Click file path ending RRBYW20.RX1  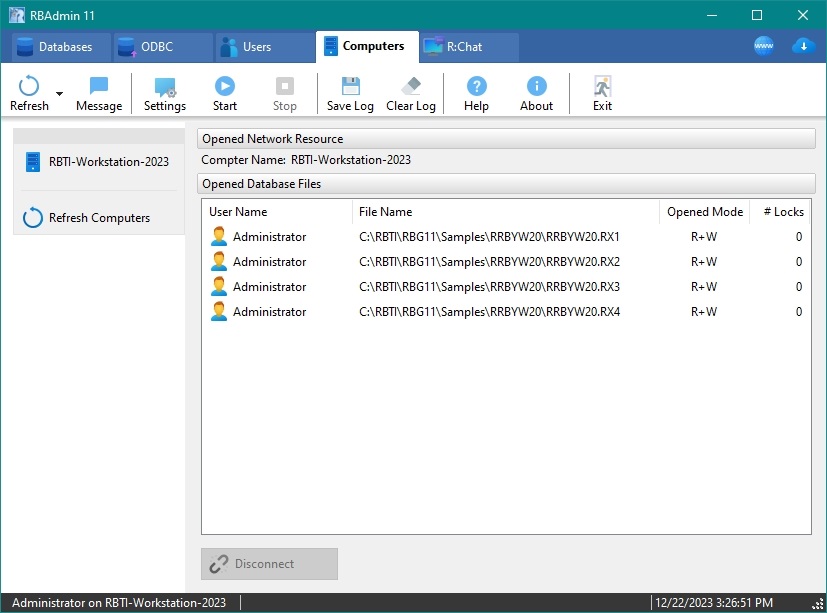(489, 237)
